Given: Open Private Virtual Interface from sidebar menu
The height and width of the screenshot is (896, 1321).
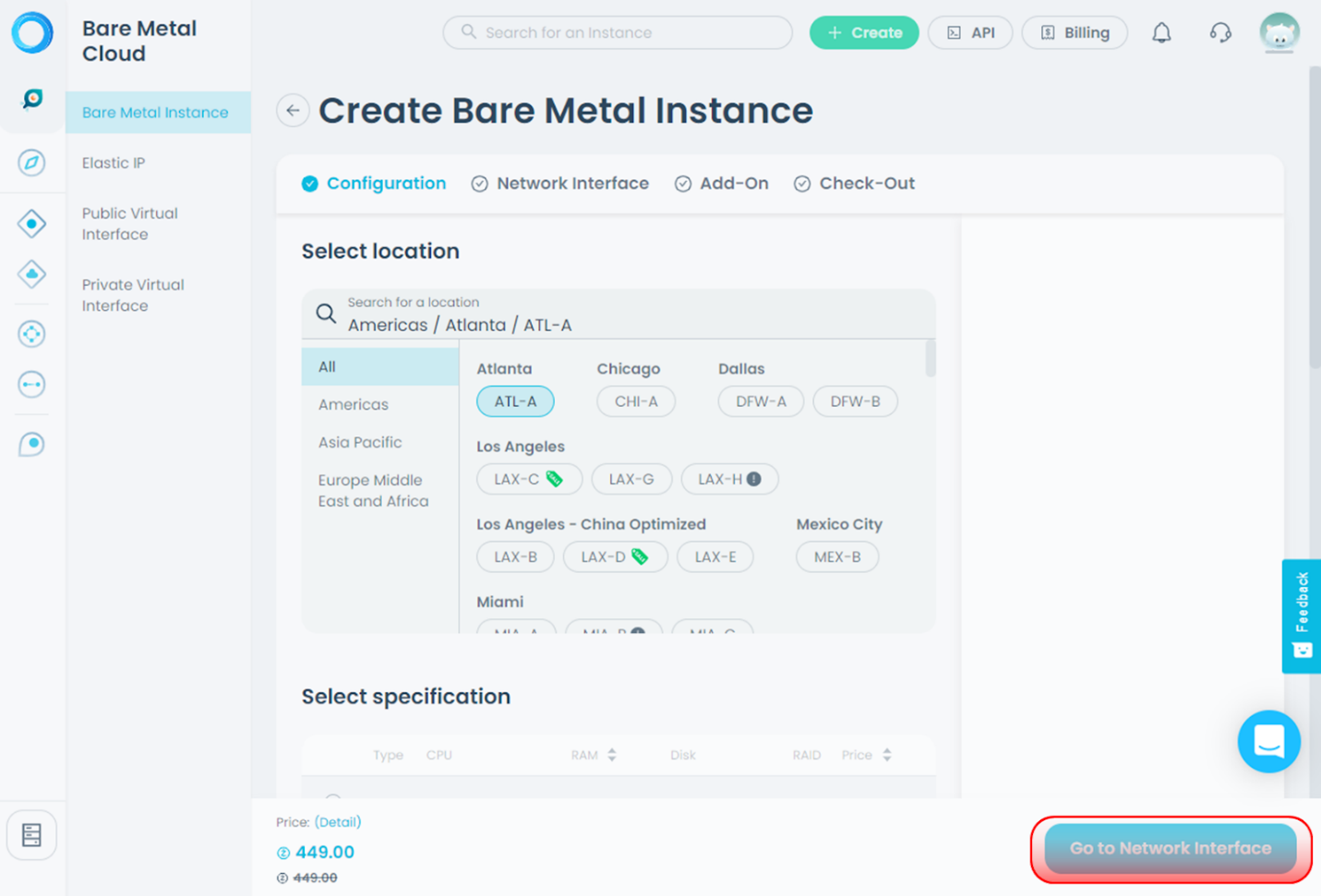Looking at the screenshot, I should (x=132, y=295).
